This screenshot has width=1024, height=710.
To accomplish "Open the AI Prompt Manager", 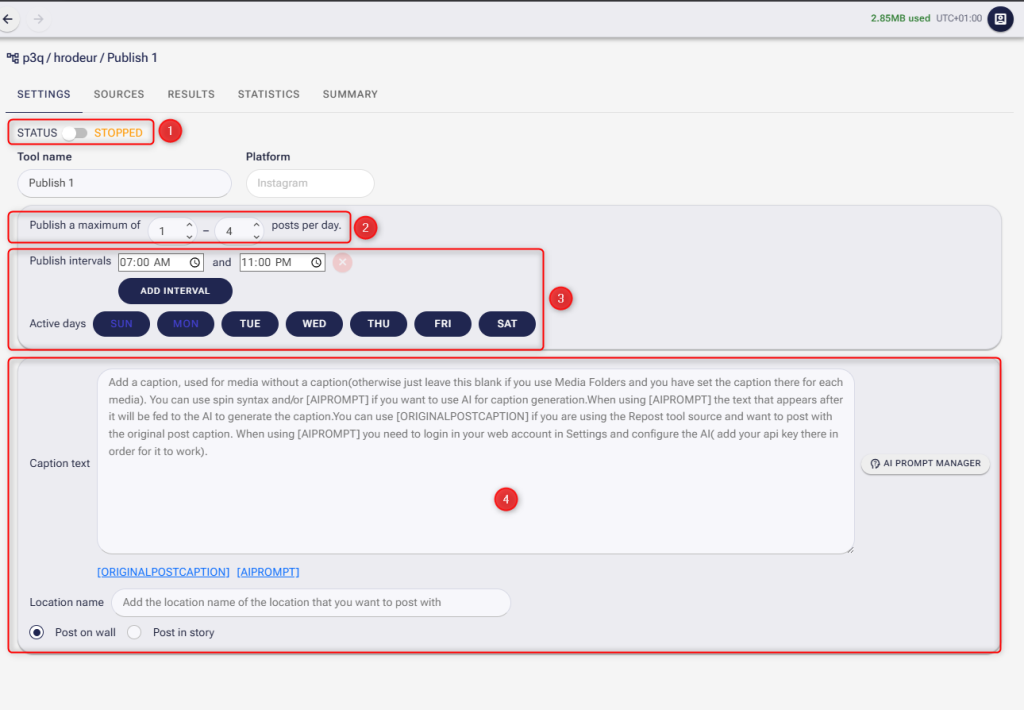I will point(925,462).
